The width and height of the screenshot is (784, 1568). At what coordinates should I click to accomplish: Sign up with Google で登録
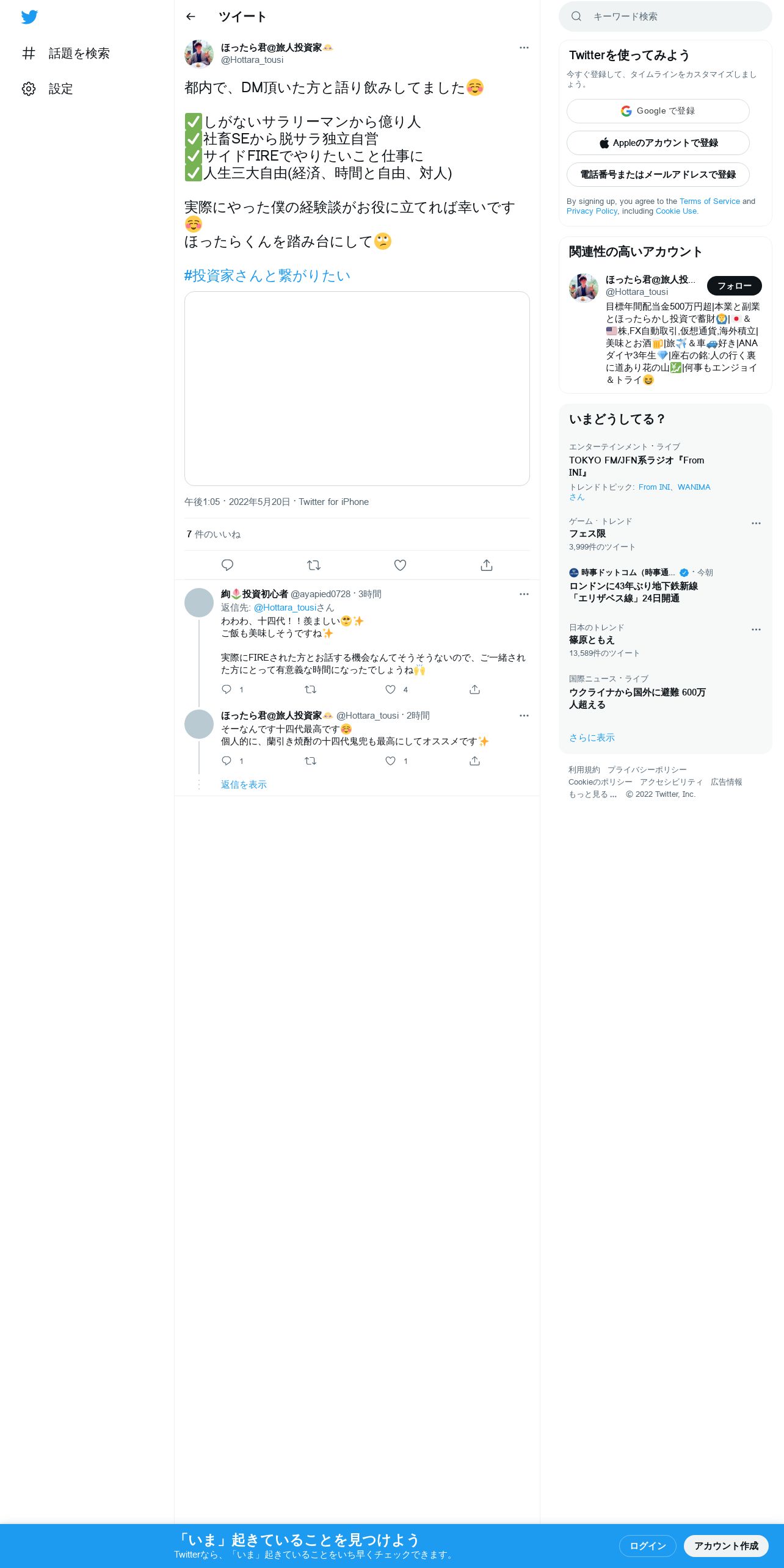(x=658, y=111)
